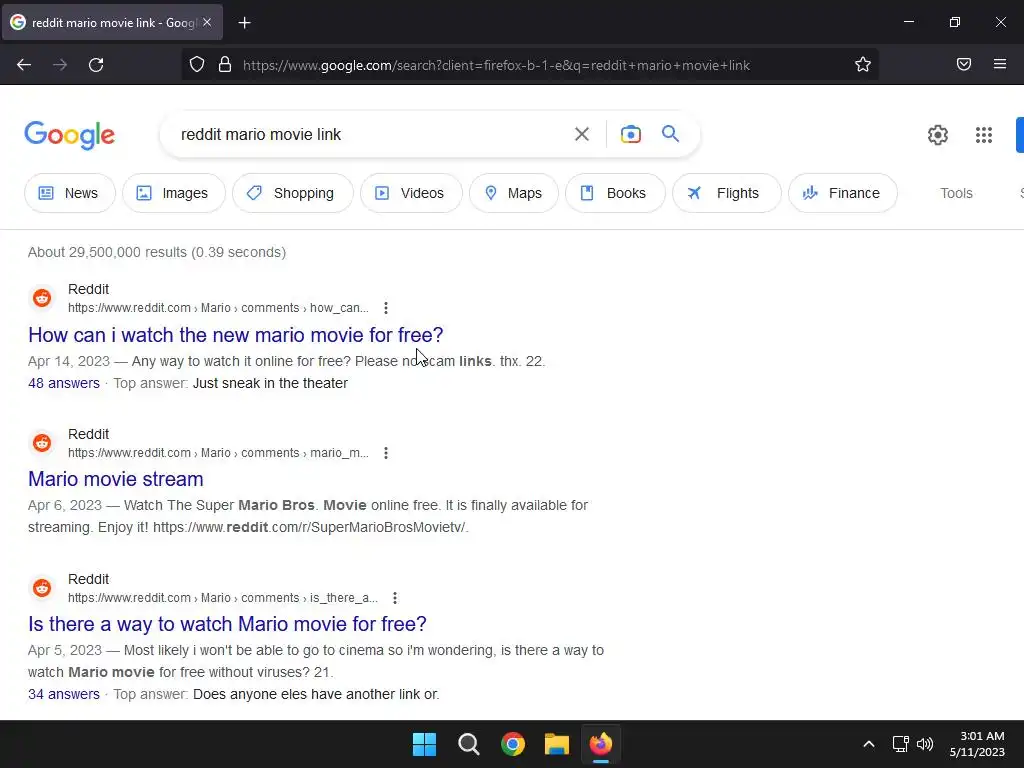Open 'Is there a way to watch Mario movie' link
This screenshot has height=768, width=1024.
[x=227, y=624]
